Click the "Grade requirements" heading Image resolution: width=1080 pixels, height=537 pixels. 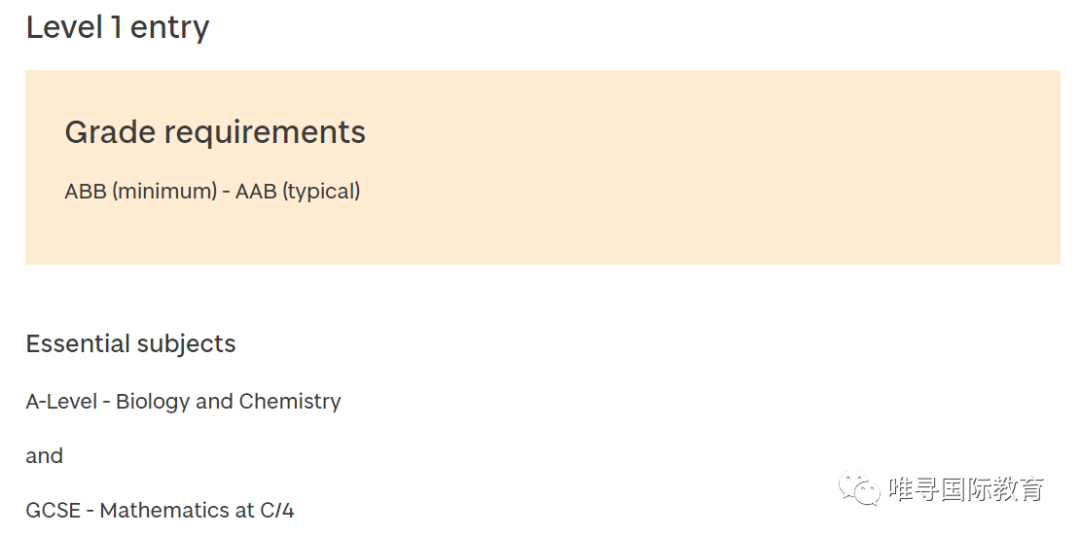(x=215, y=131)
